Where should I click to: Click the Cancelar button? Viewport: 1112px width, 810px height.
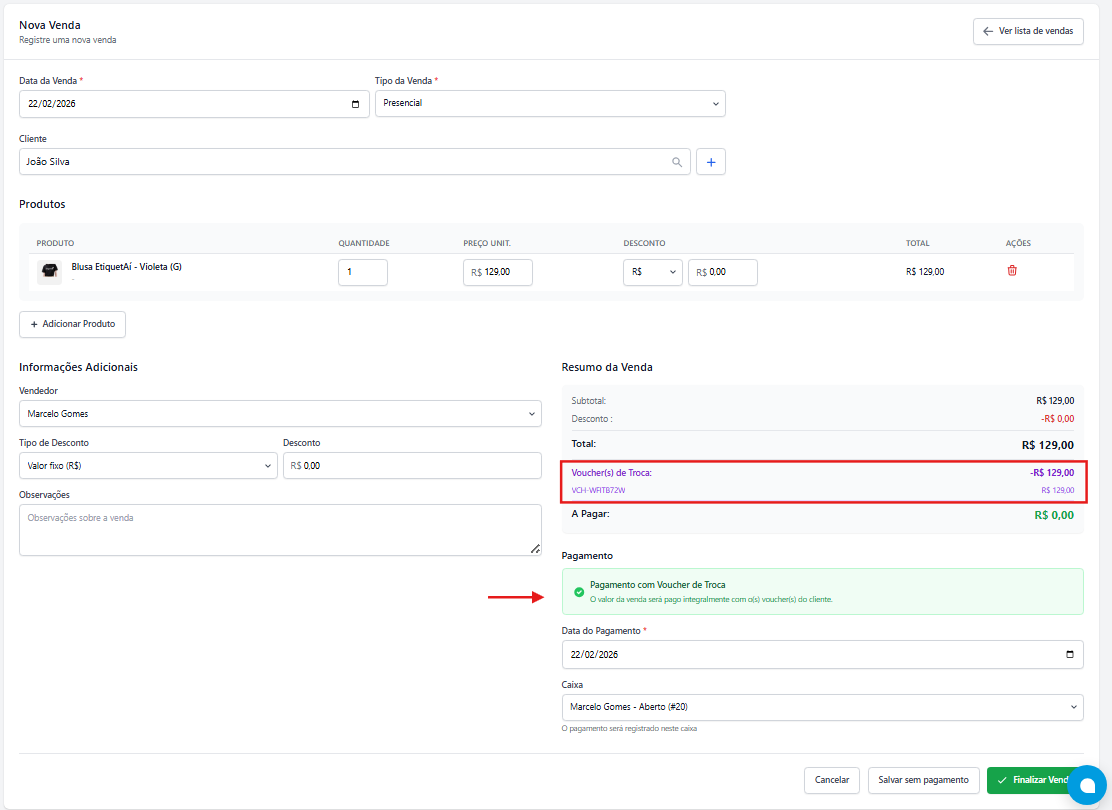tap(831, 780)
